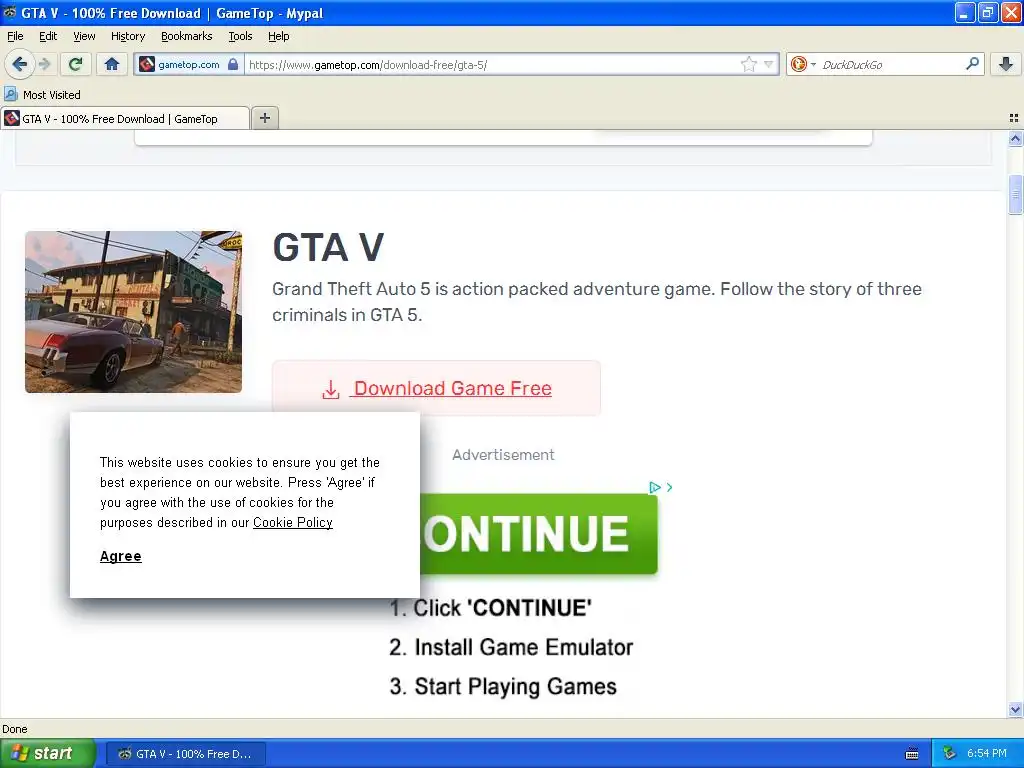Open a new tab with the plus button
Image resolution: width=1024 pixels, height=768 pixels.
pyautogui.click(x=264, y=118)
